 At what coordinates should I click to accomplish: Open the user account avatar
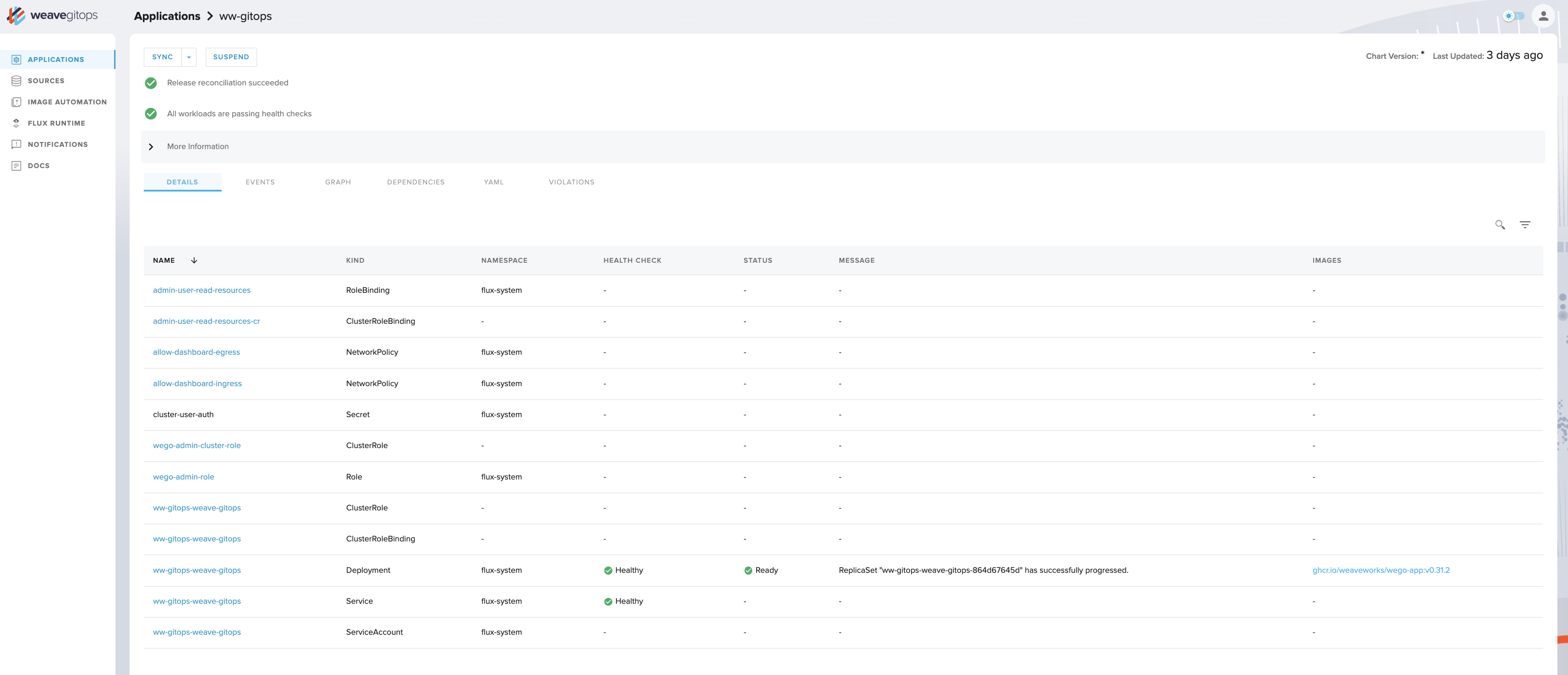click(1543, 16)
